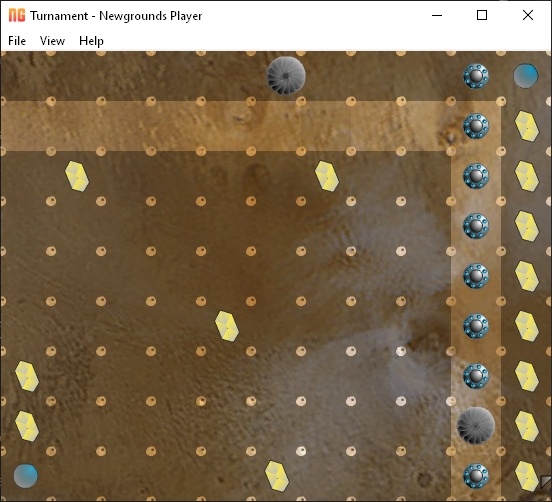
Task: Click yellow crystal right of lower grey turbine
Action: 527,426
